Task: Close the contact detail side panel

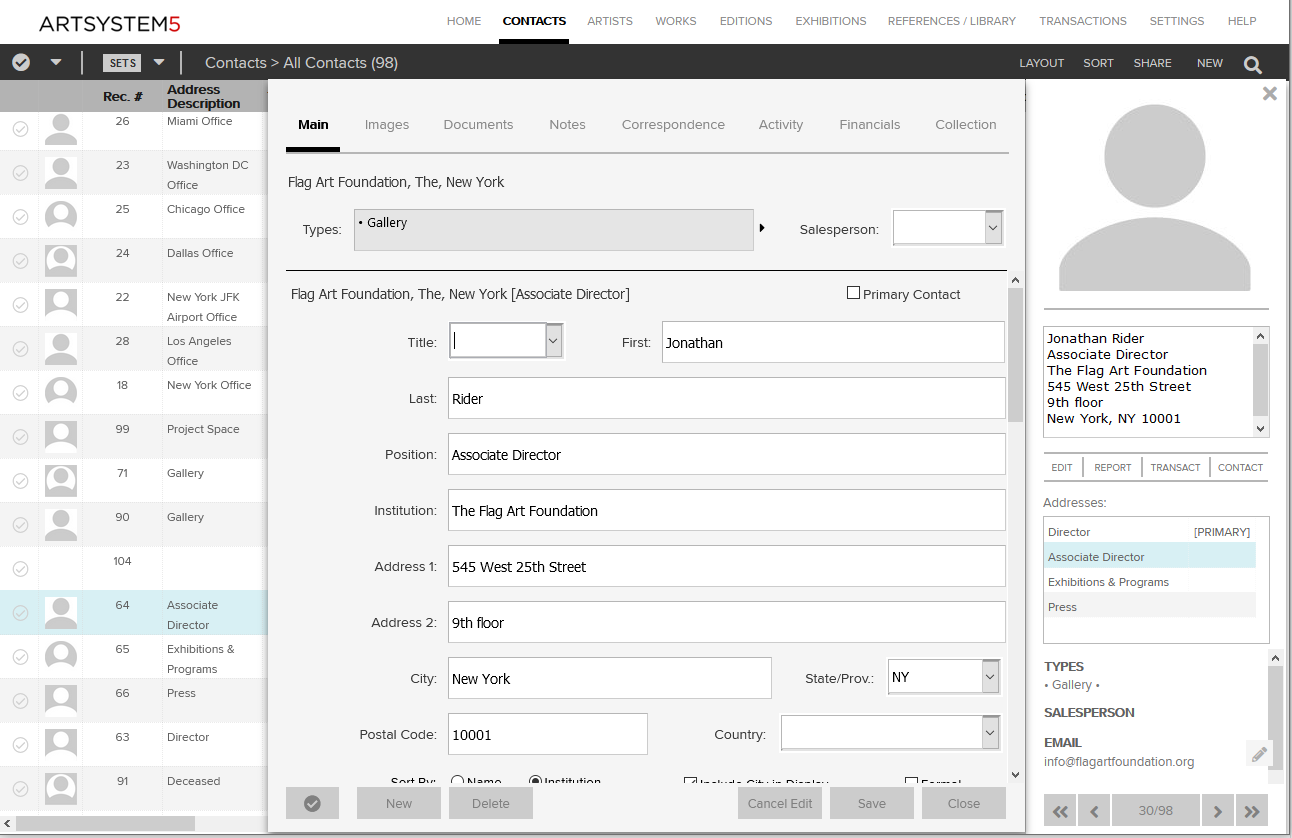Action: (x=1269, y=94)
